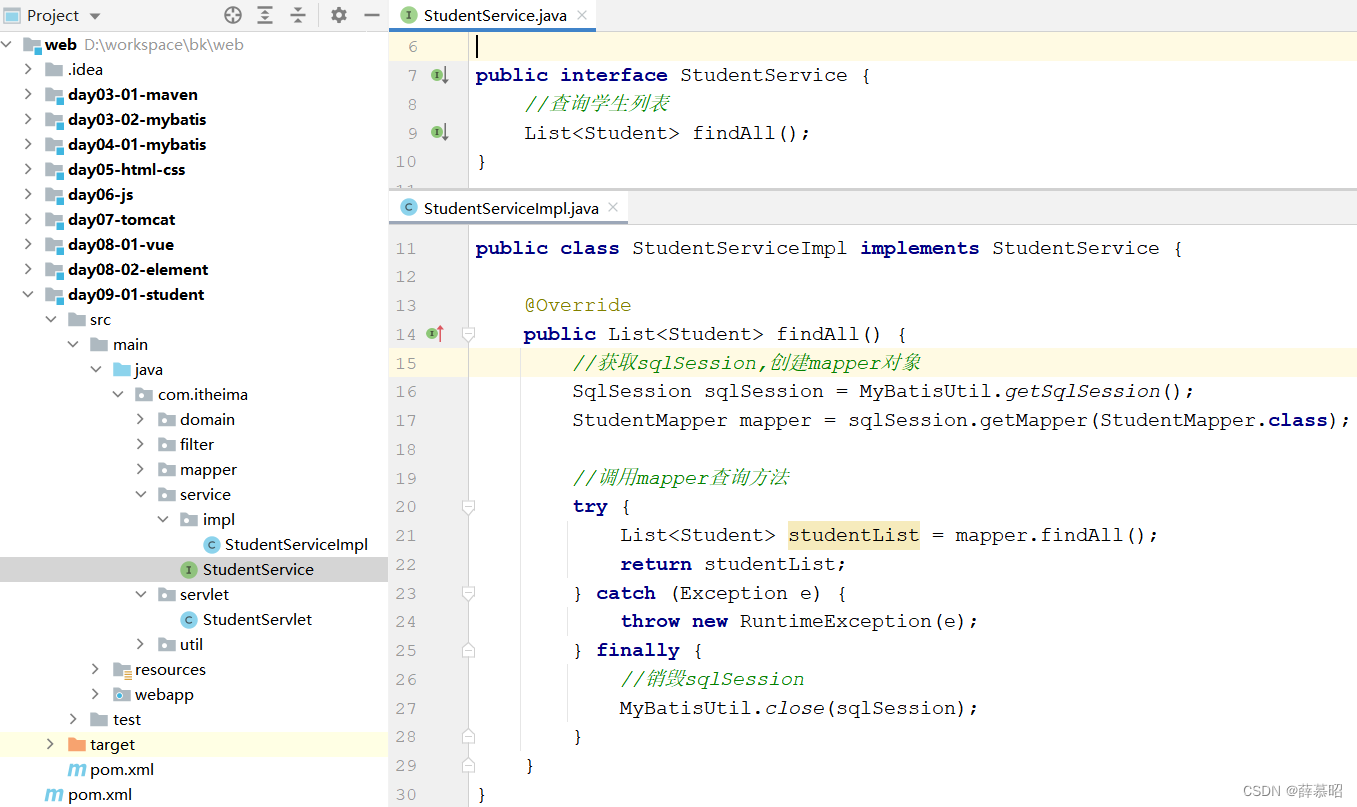Click fold end marker at line 29
1357x807 pixels.
click(468, 765)
